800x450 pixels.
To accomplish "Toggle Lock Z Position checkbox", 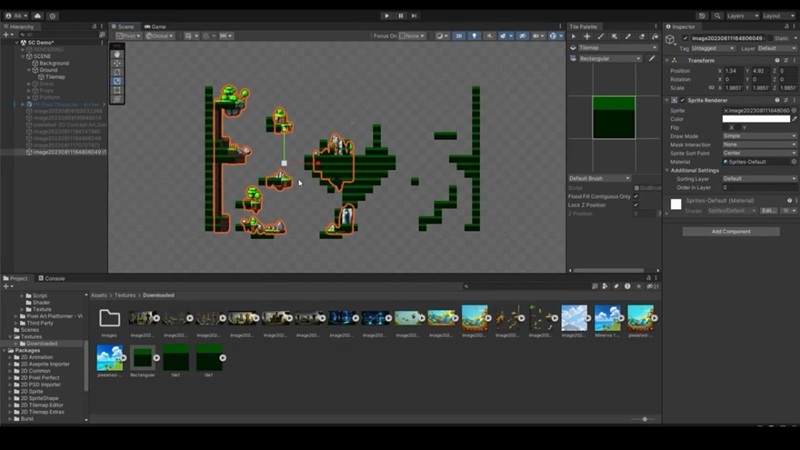I will (635, 205).
